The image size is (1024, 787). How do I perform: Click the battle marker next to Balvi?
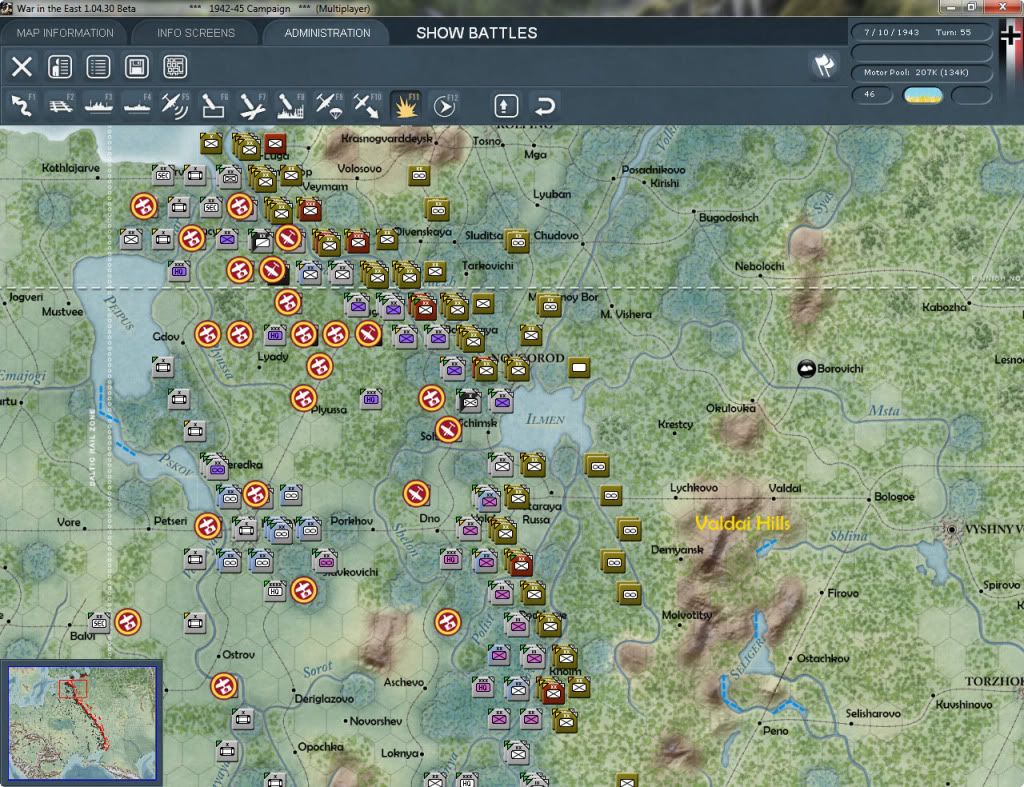128,622
